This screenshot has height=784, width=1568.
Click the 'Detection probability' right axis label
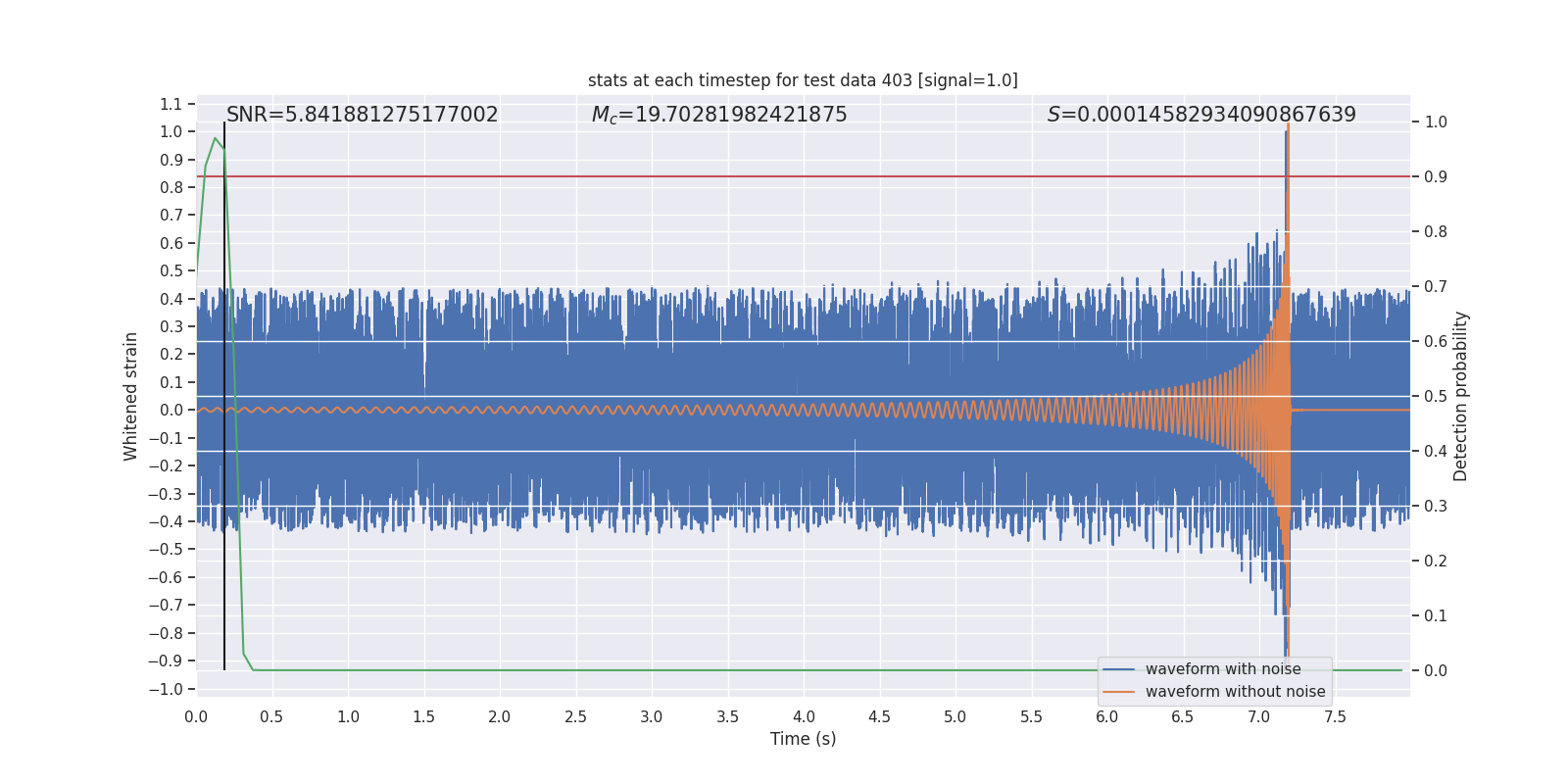pos(1460,396)
